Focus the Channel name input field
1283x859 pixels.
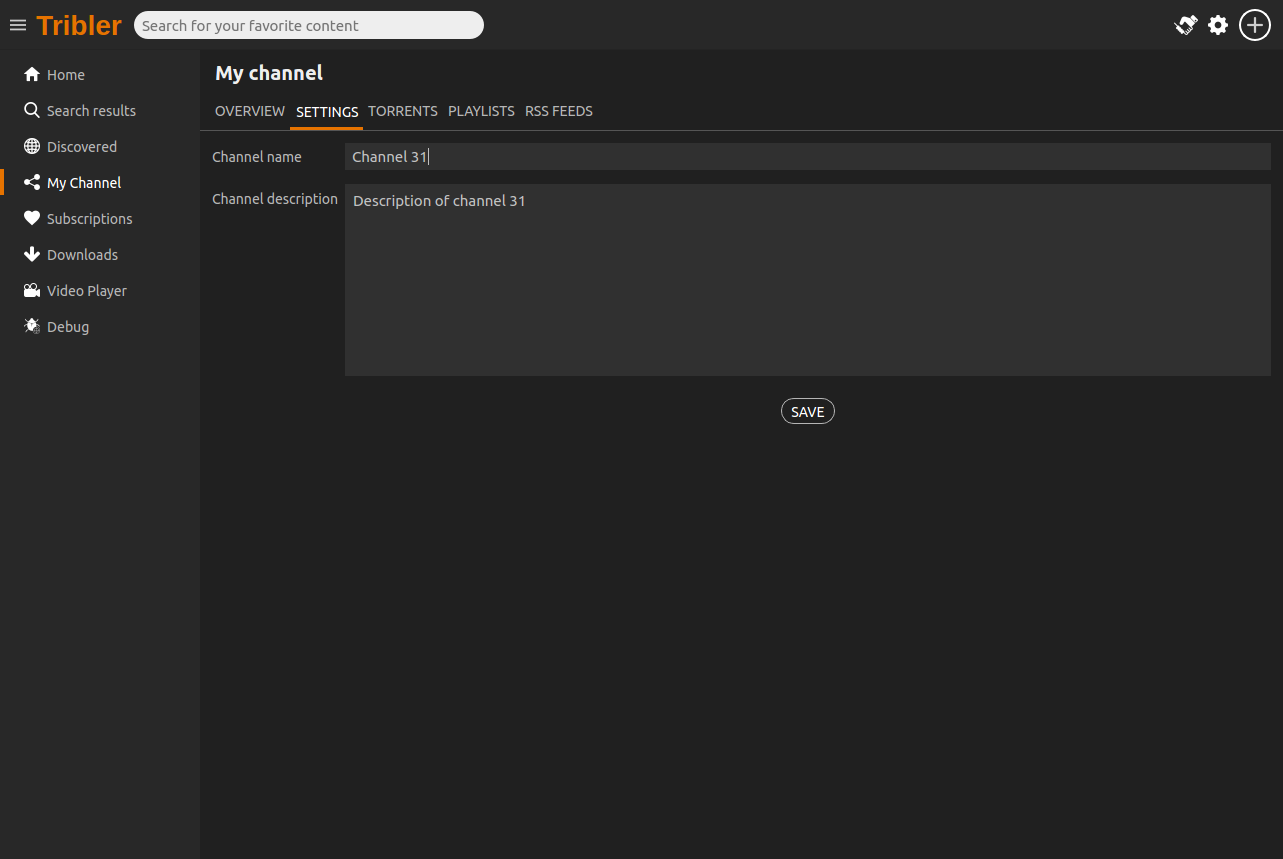tap(807, 157)
